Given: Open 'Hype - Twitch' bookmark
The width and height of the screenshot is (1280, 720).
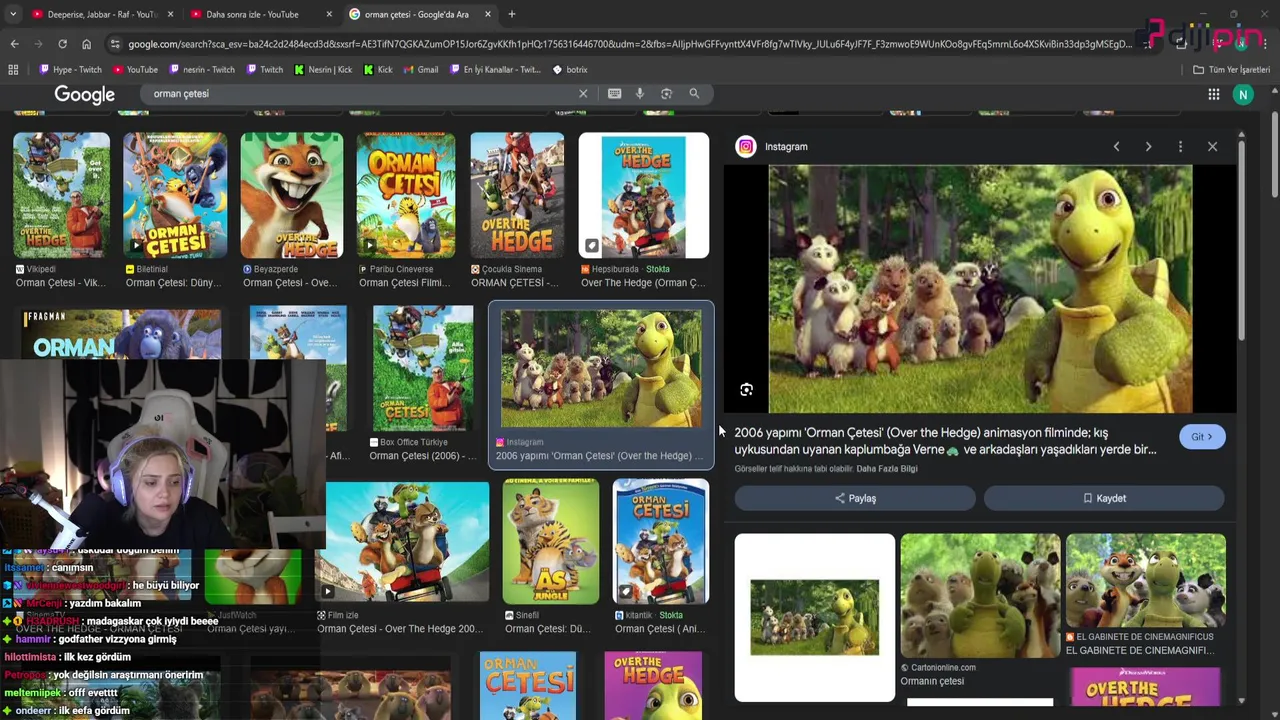Looking at the screenshot, I should 70,70.
